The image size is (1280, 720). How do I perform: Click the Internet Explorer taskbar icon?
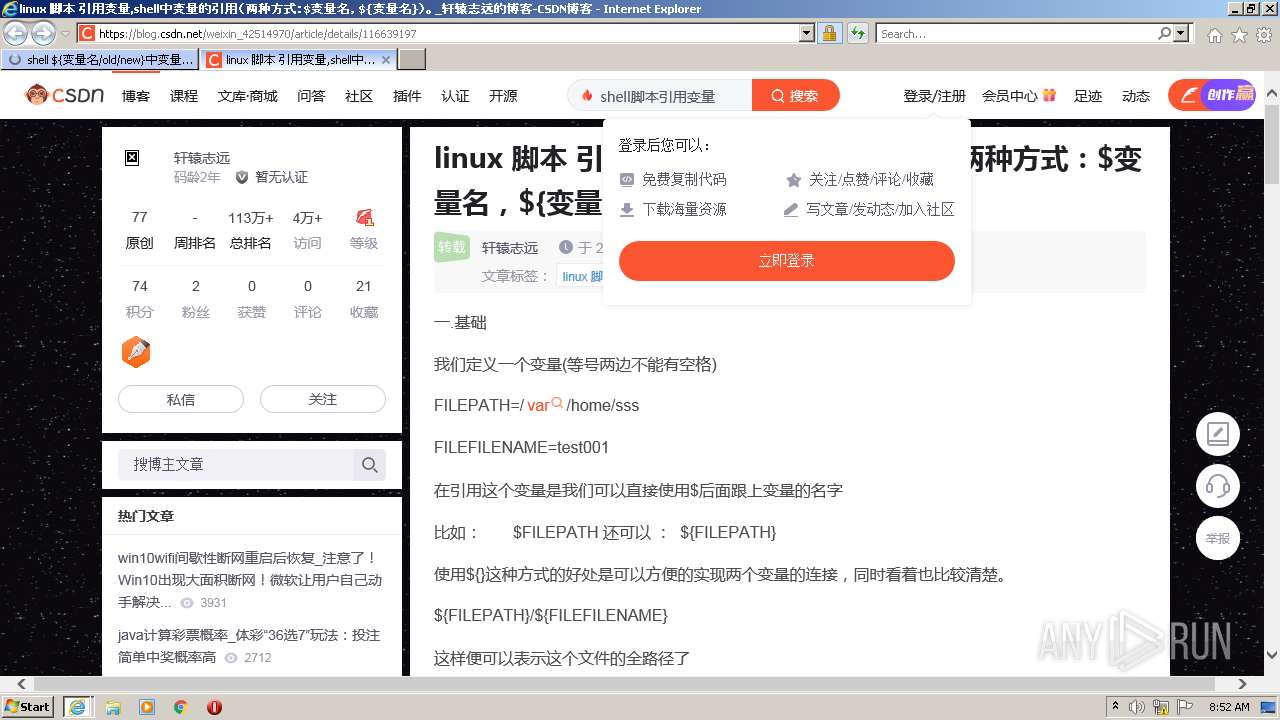click(x=78, y=706)
